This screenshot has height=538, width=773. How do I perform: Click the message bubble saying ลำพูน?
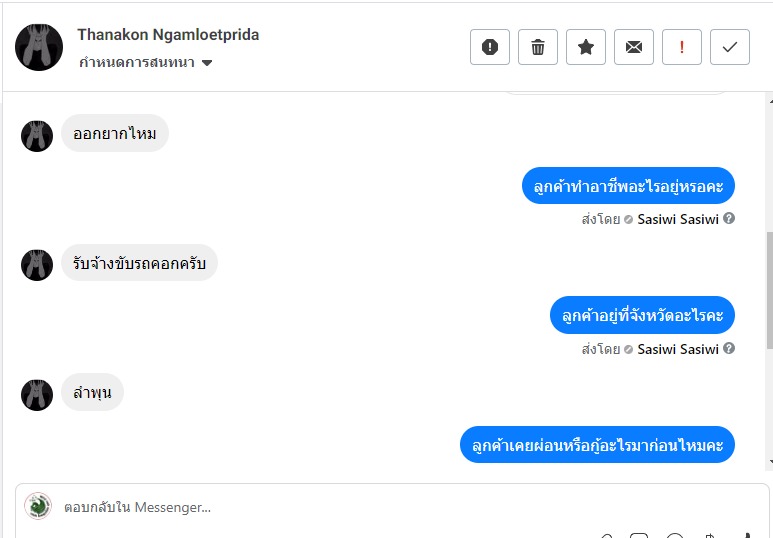[x=92, y=393]
